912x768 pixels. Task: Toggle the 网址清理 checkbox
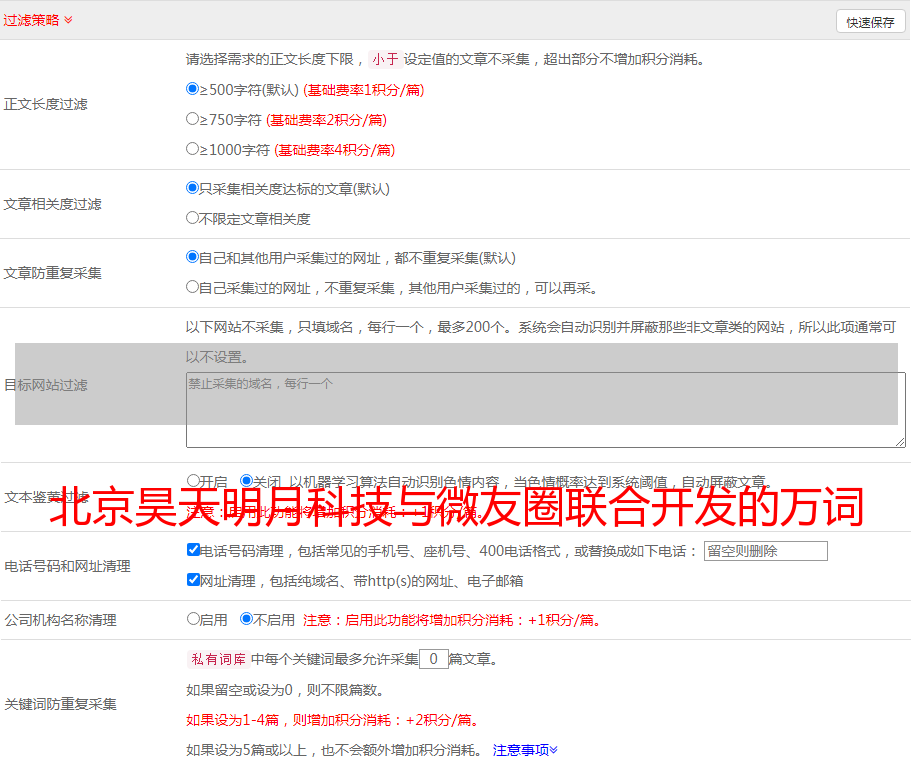[193, 580]
